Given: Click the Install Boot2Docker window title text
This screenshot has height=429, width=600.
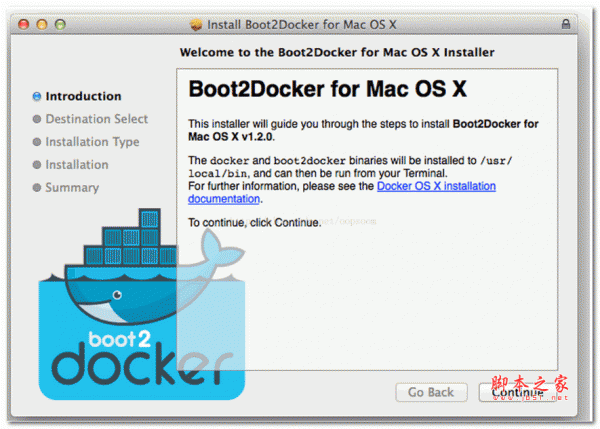Looking at the screenshot, I should click(x=302, y=24).
